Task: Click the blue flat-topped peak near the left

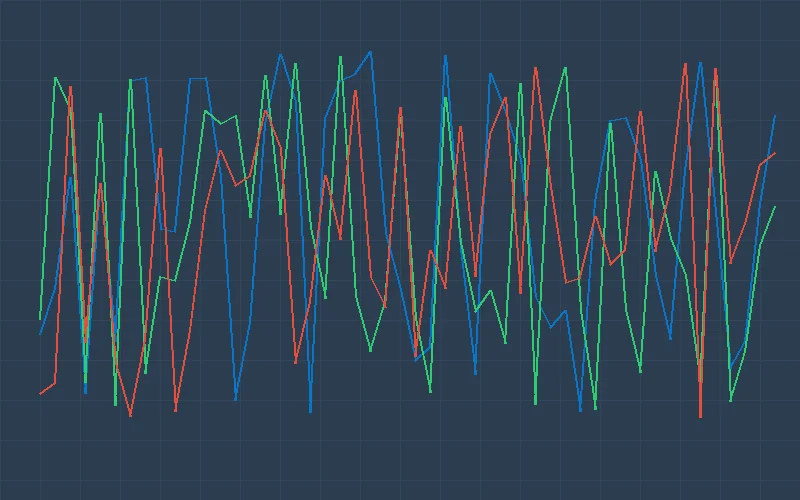Action: [138, 79]
